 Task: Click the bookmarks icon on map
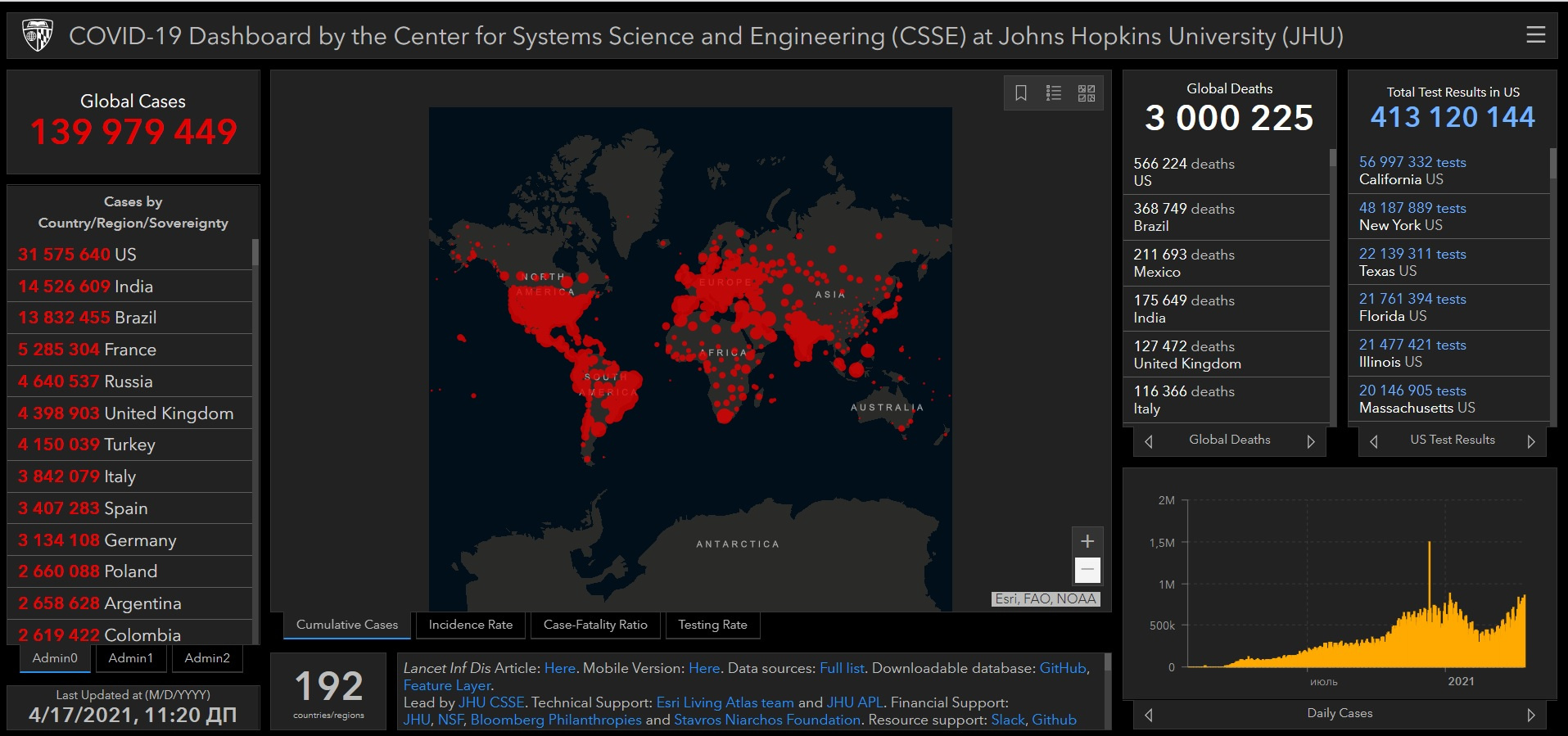[x=1021, y=93]
